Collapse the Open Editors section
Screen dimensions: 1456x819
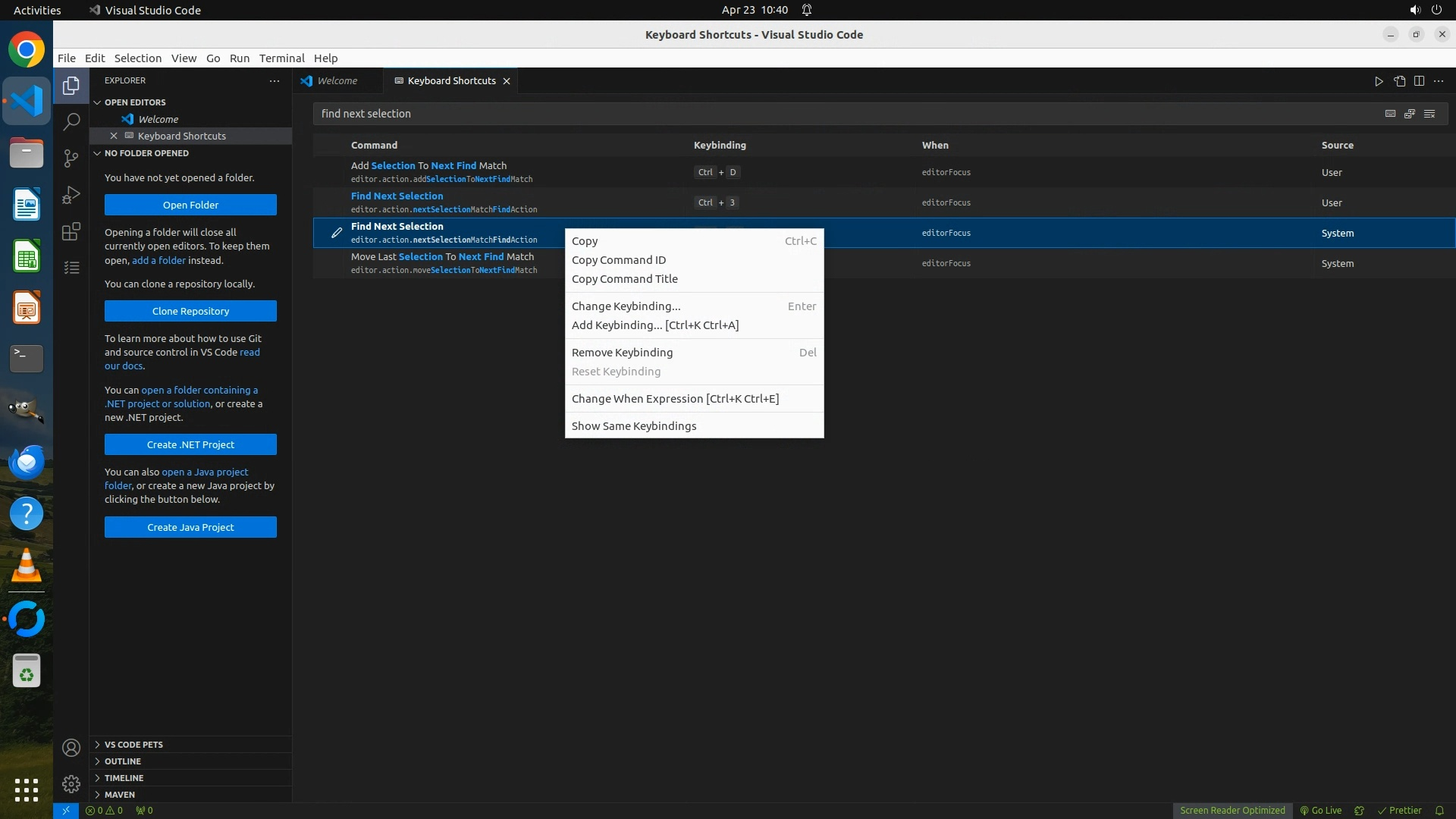(135, 102)
